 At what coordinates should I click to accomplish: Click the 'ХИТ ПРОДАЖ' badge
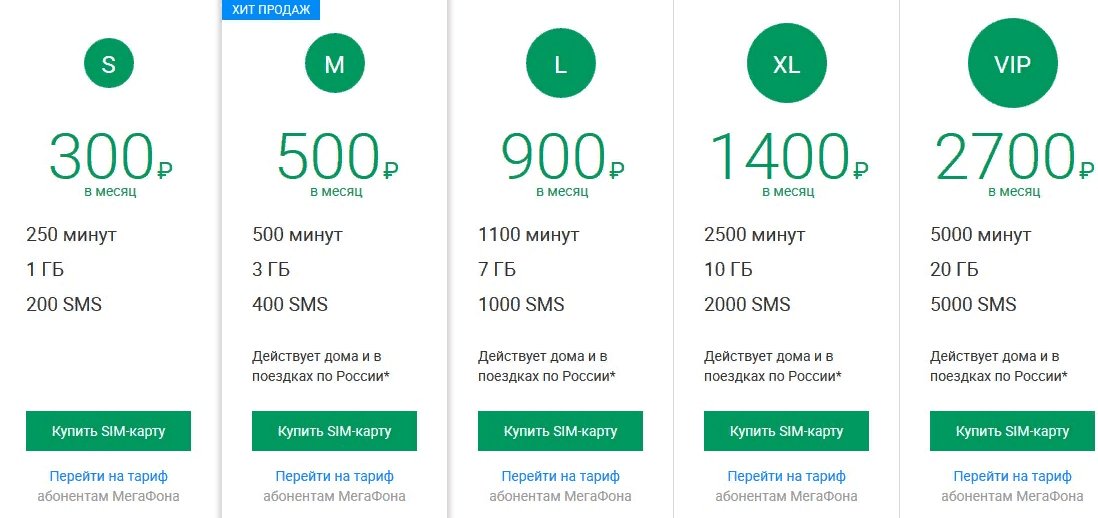click(x=270, y=9)
